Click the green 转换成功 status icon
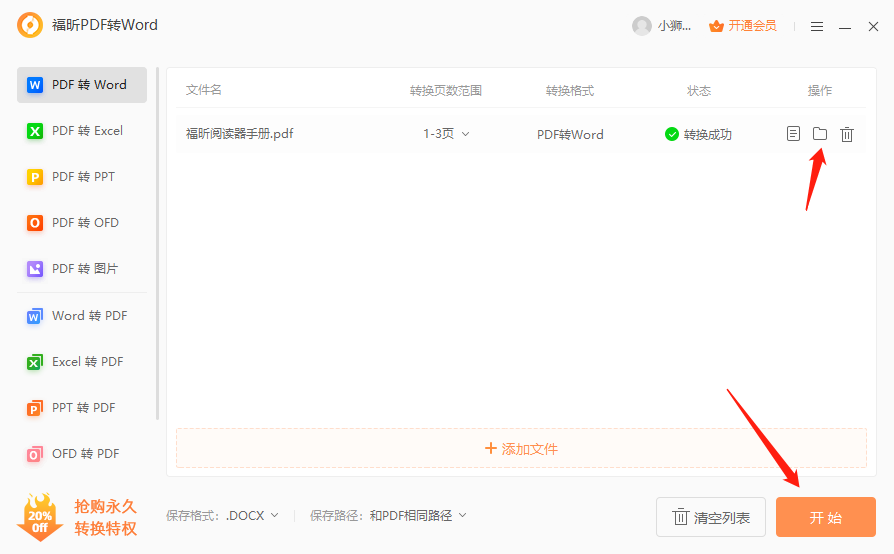894x554 pixels. [672, 134]
